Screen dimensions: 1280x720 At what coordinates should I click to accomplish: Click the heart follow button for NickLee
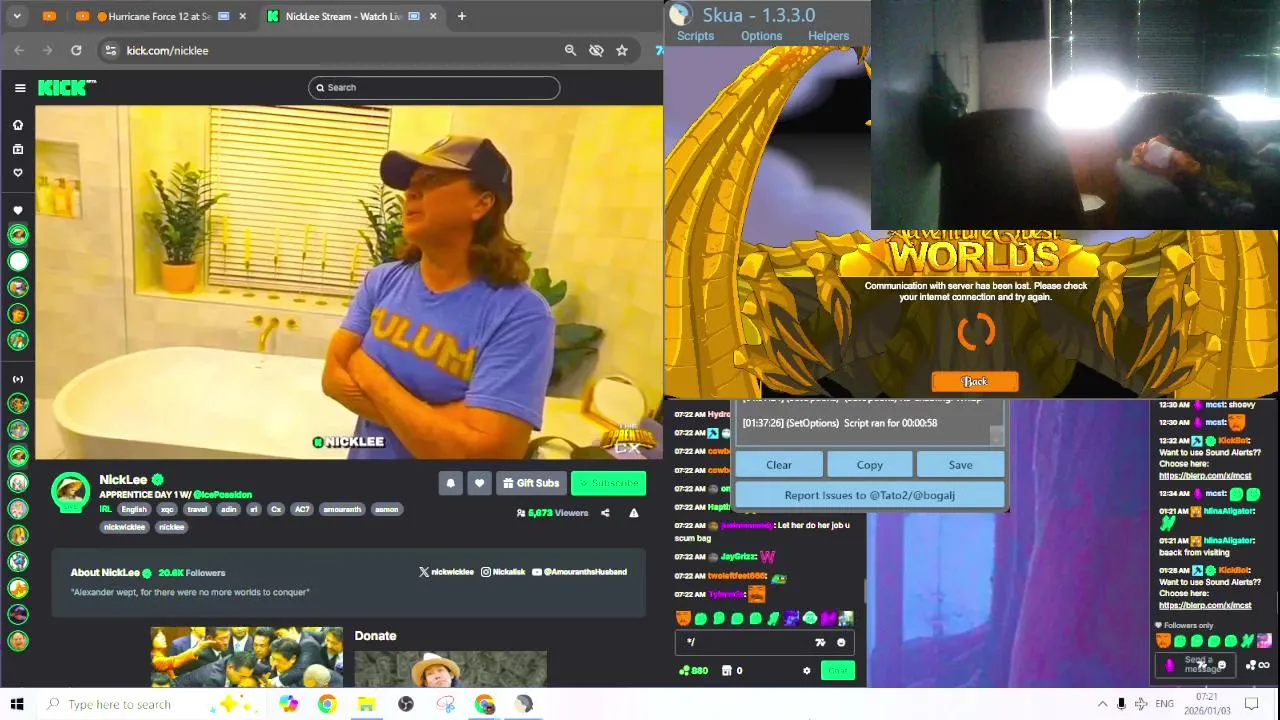coord(479,483)
